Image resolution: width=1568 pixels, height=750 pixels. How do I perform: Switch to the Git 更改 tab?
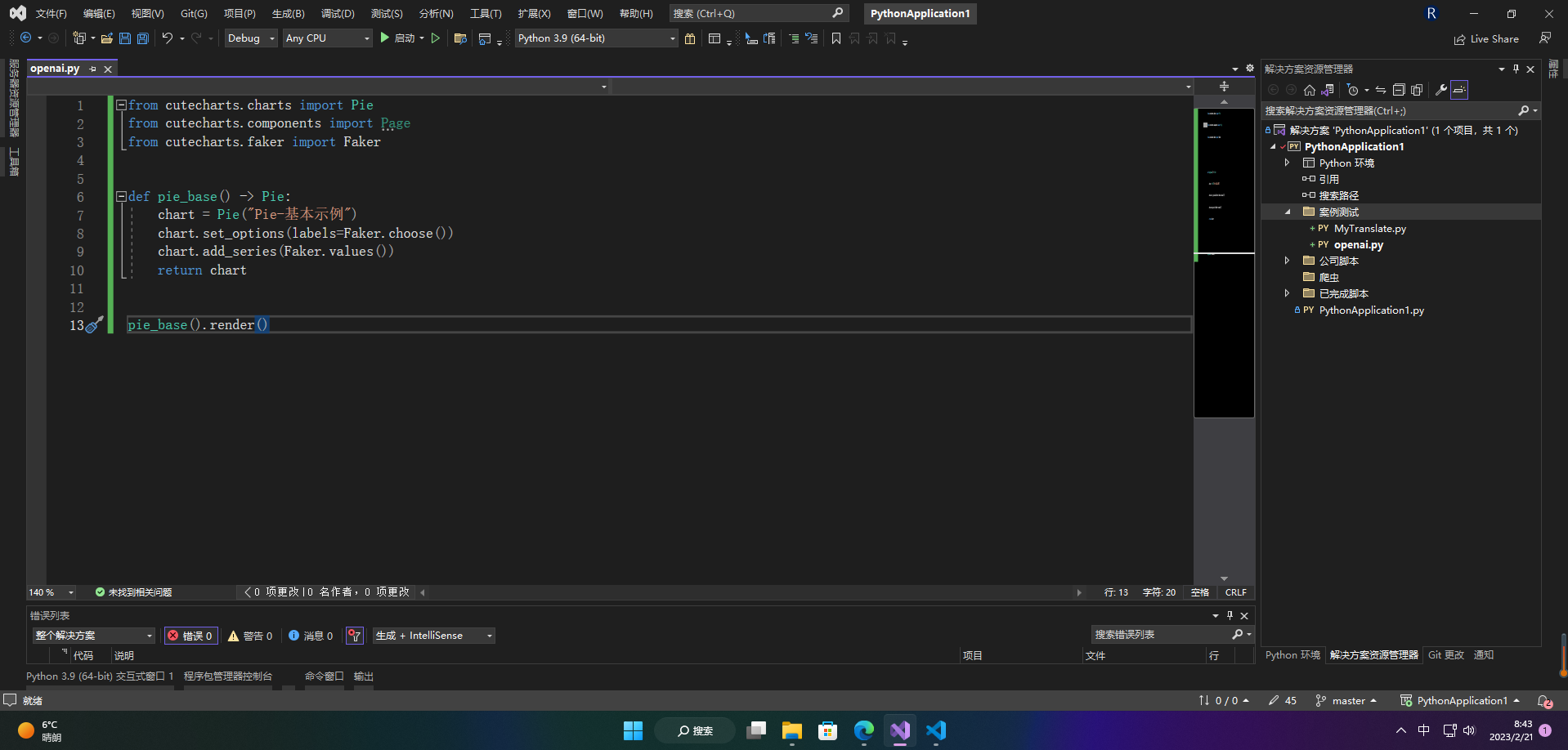pyautogui.click(x=1446, y=655)
